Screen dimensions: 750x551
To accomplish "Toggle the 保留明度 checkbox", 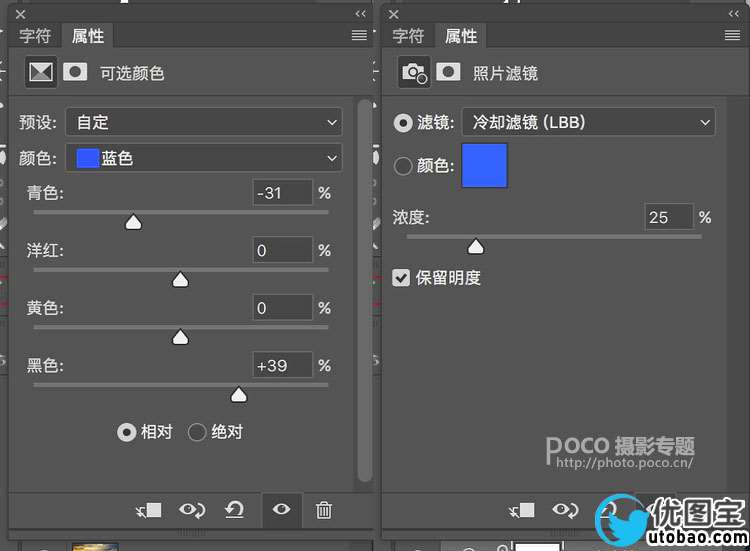I will [401, 277].
